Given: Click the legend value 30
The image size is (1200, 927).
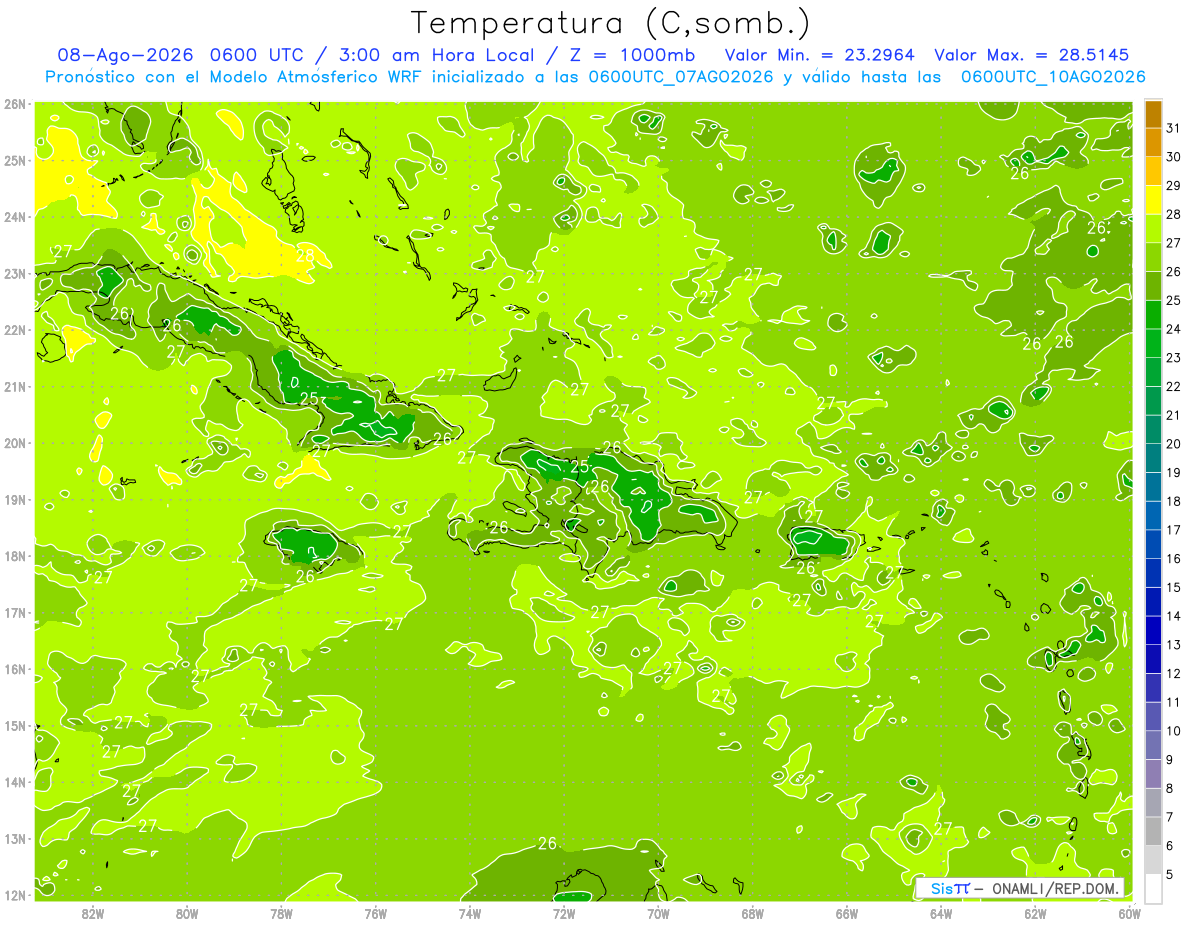Looking at the screenshot, I should (x=1173, y=157).
